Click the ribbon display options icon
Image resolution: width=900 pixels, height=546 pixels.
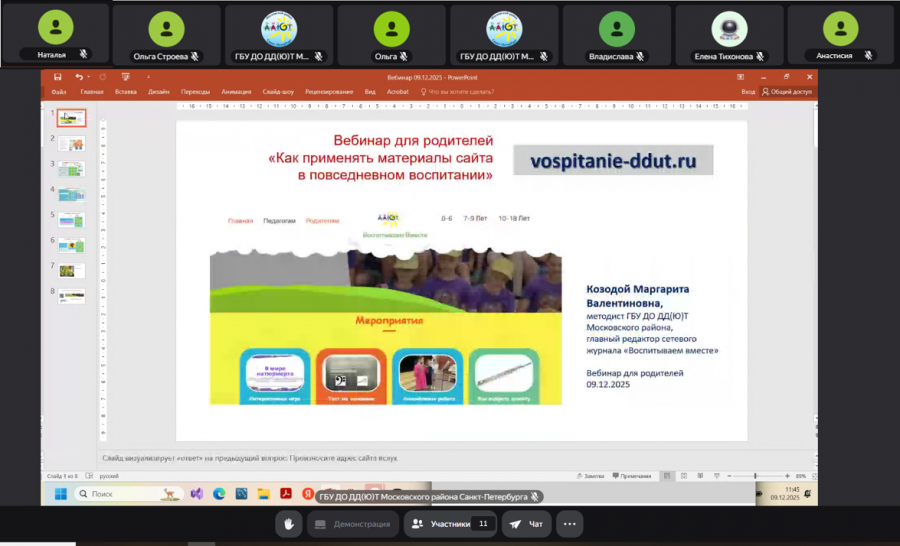pos(741,77)
